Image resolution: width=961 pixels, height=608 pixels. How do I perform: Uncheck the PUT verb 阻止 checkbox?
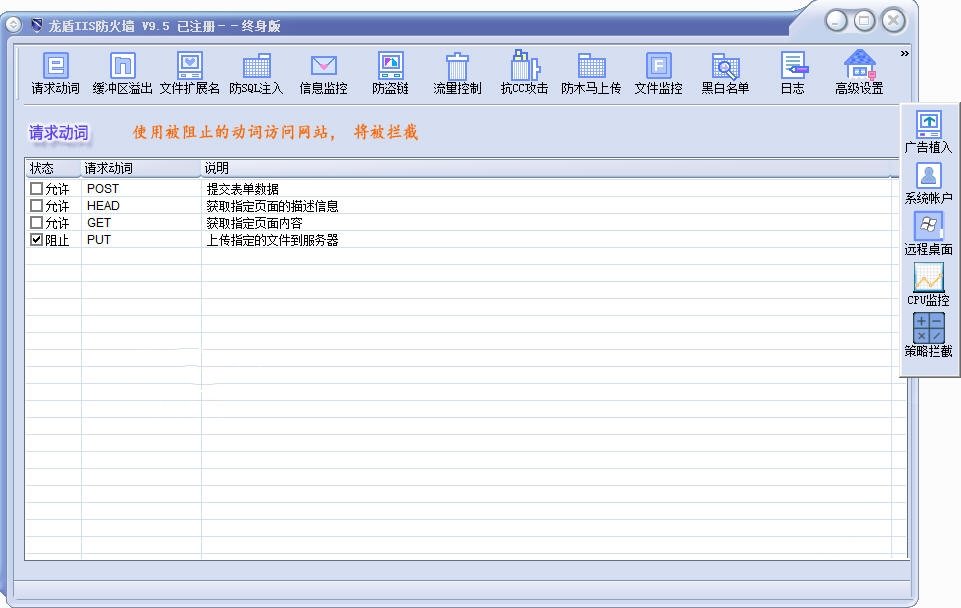coord(36,240)
